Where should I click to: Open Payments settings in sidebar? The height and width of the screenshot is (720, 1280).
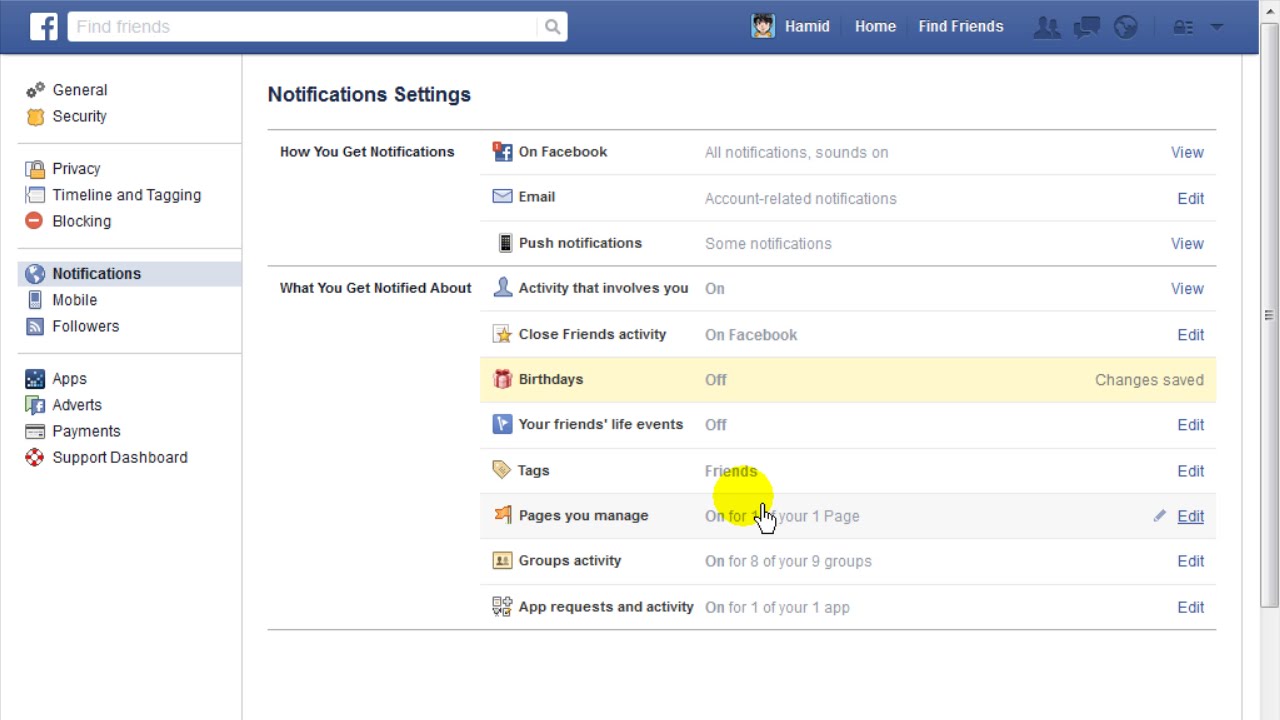86,431
